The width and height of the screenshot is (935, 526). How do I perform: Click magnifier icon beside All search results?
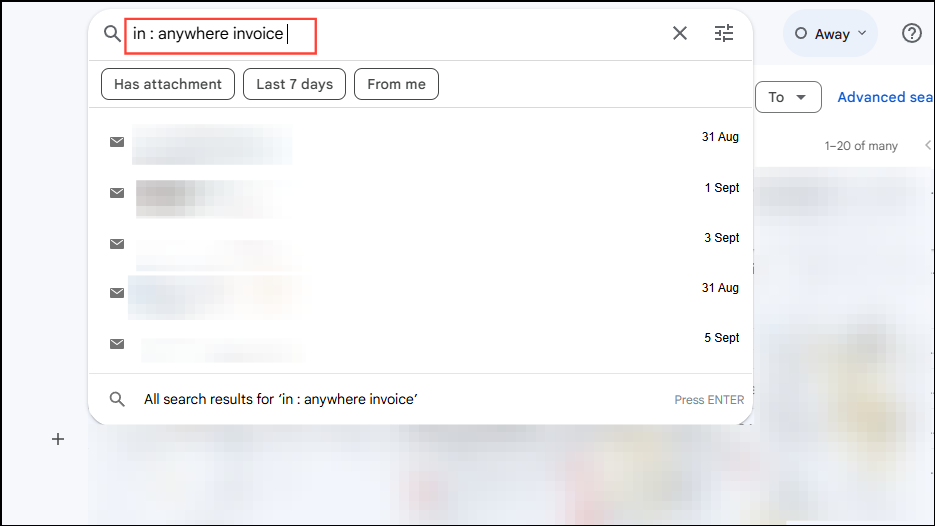coord(117,399)
